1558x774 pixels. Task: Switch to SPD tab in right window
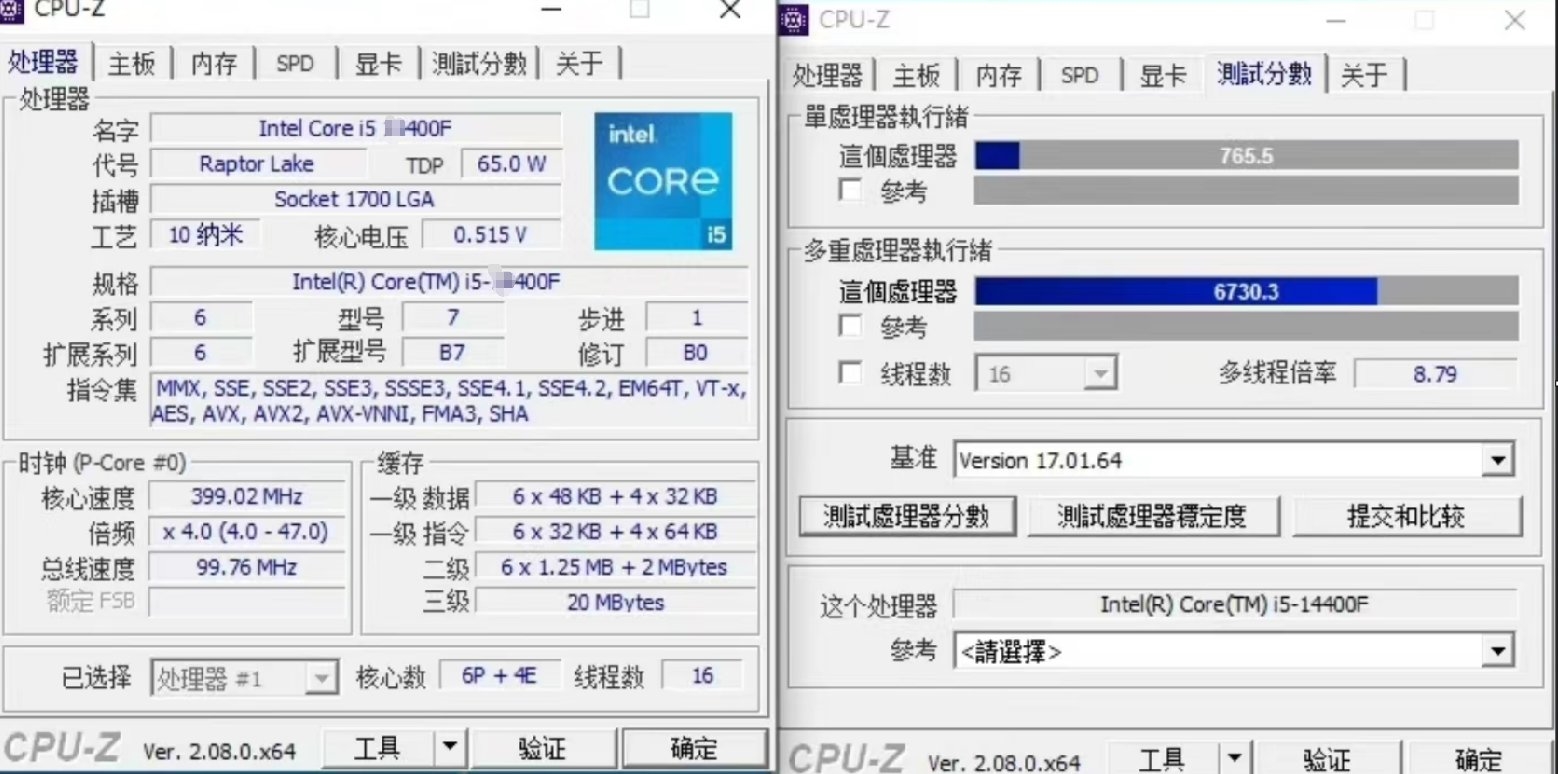1080,75
